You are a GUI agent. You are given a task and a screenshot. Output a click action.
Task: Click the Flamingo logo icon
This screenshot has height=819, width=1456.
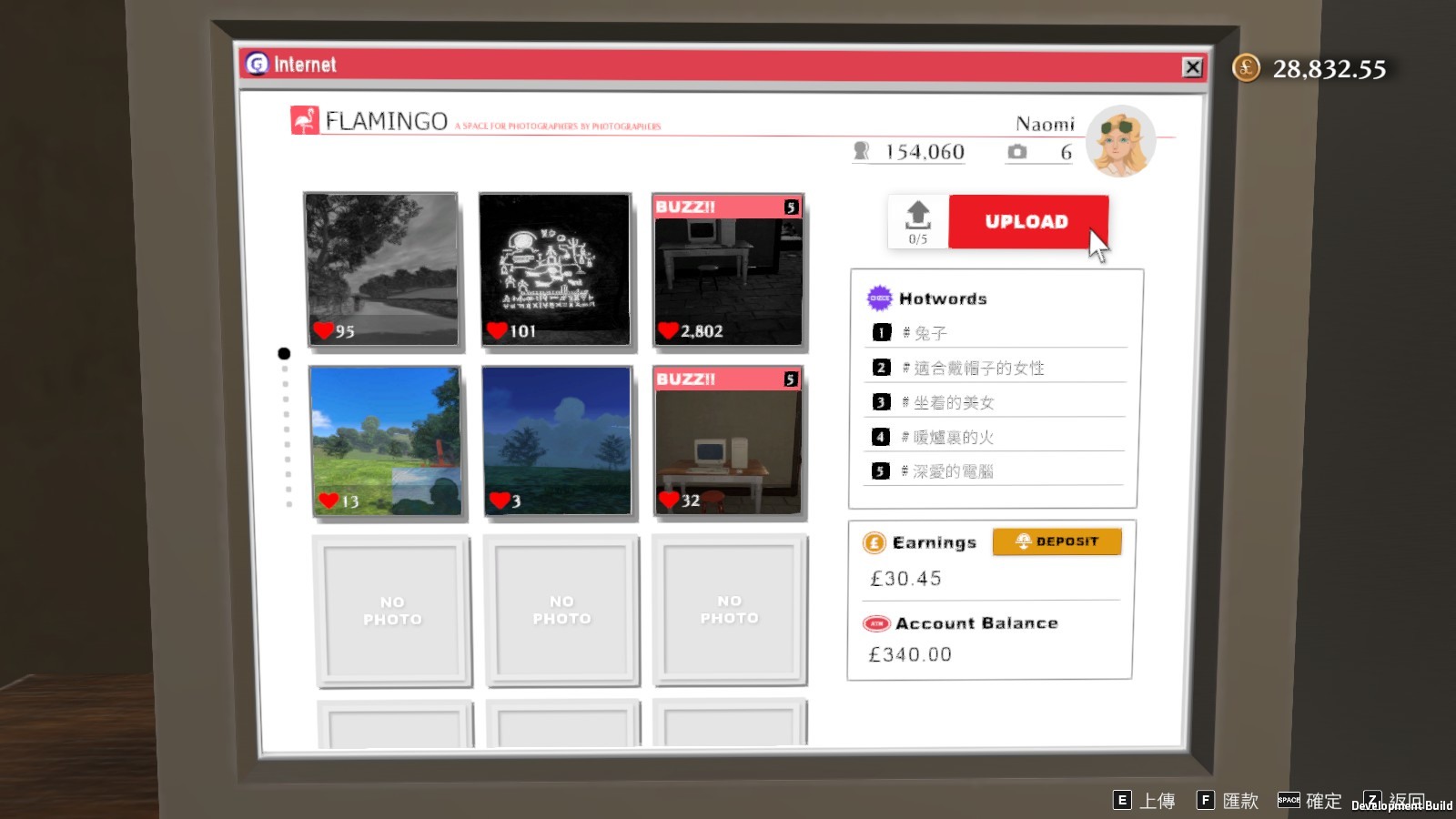point(304,120)
